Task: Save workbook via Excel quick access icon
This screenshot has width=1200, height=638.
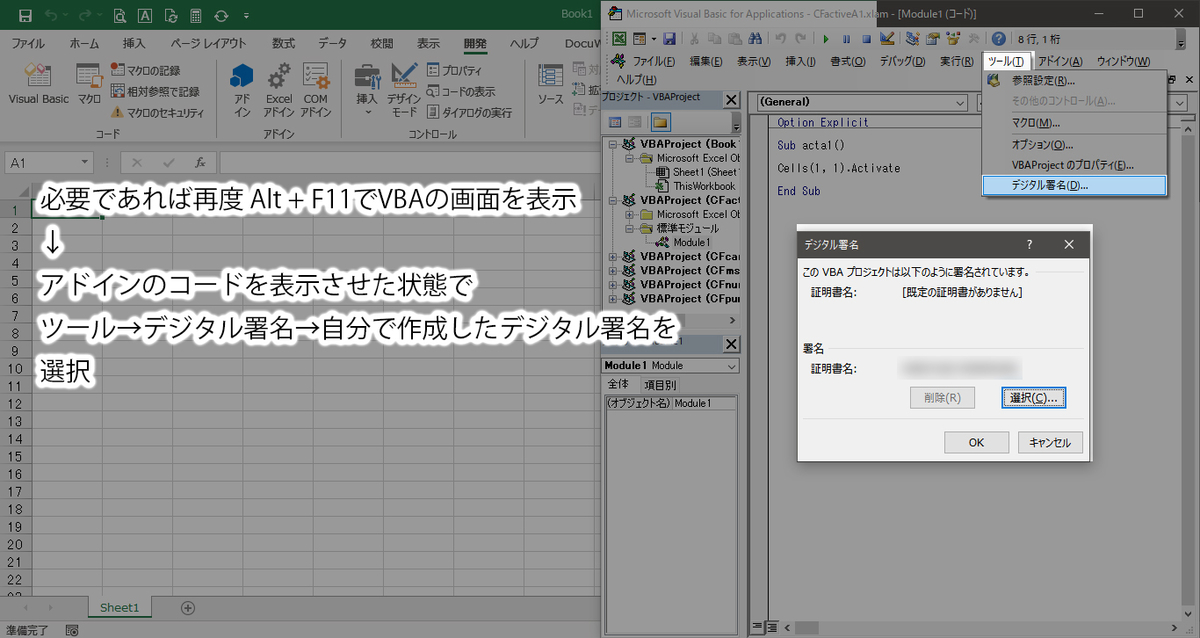Action: click(x=25, y=15)
